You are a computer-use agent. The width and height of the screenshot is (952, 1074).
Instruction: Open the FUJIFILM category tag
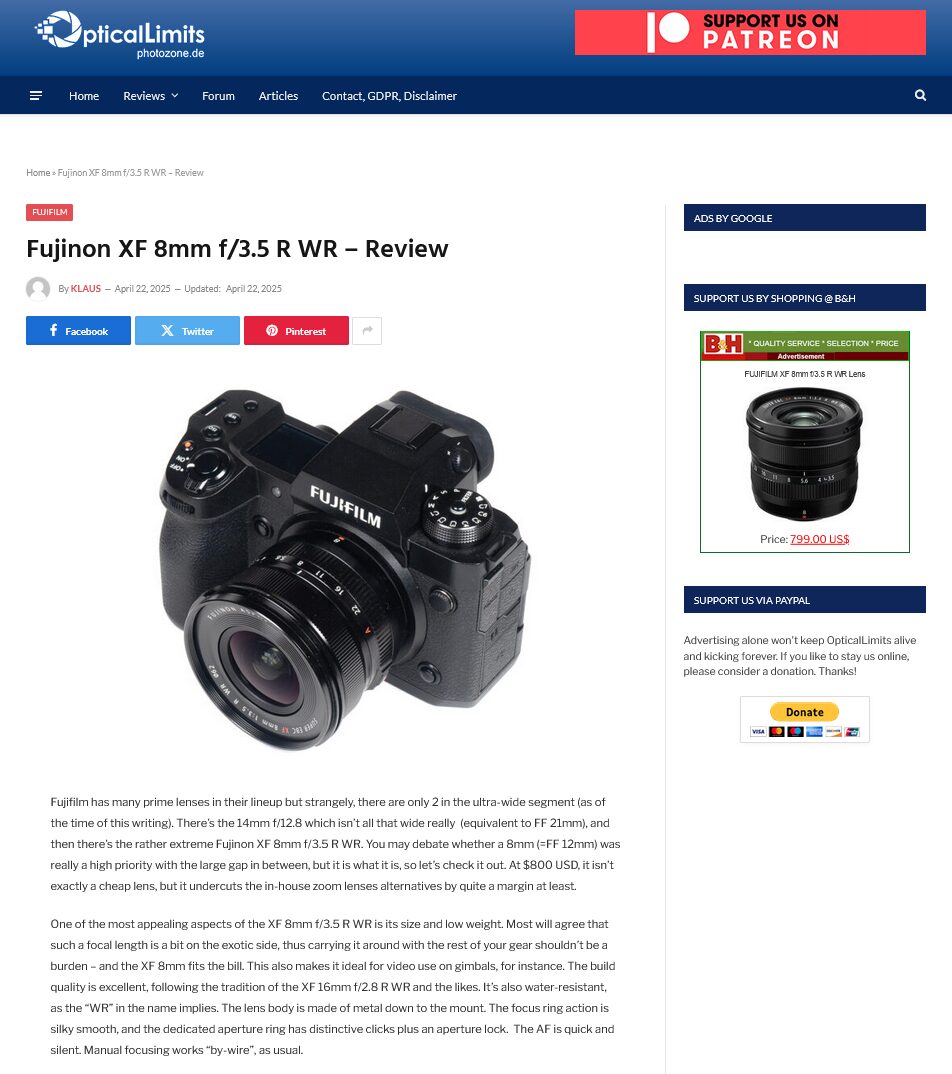click(49, 212)
